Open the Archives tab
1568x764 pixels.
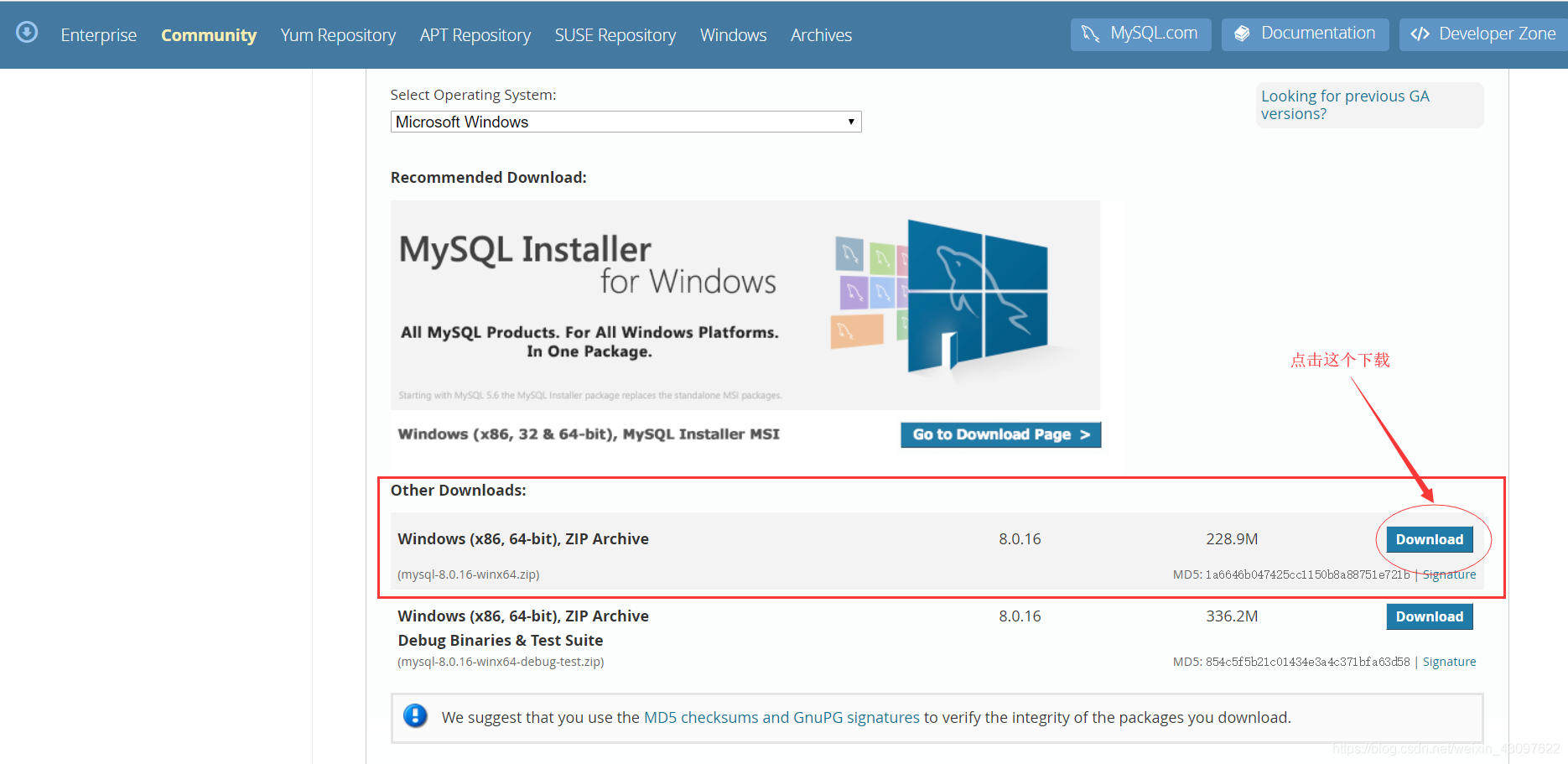point(821,35)
